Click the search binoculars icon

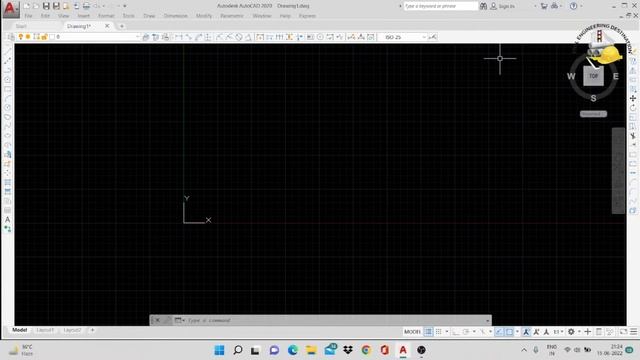[x=483, y=6]
